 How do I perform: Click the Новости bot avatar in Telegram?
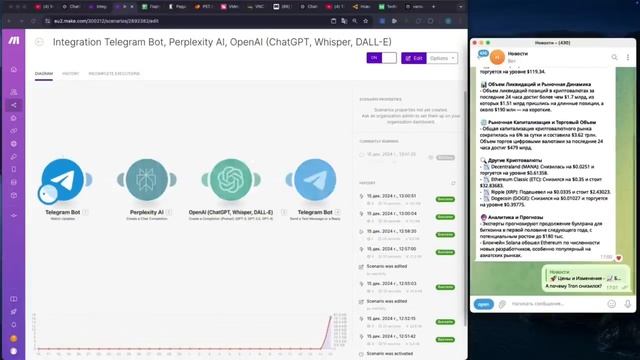(497, 57)
